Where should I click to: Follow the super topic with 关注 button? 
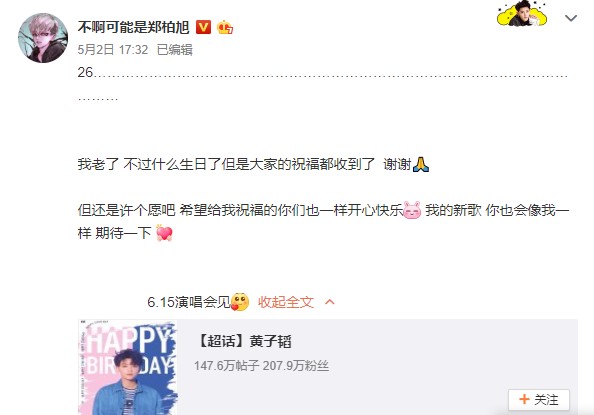[539, 399]
